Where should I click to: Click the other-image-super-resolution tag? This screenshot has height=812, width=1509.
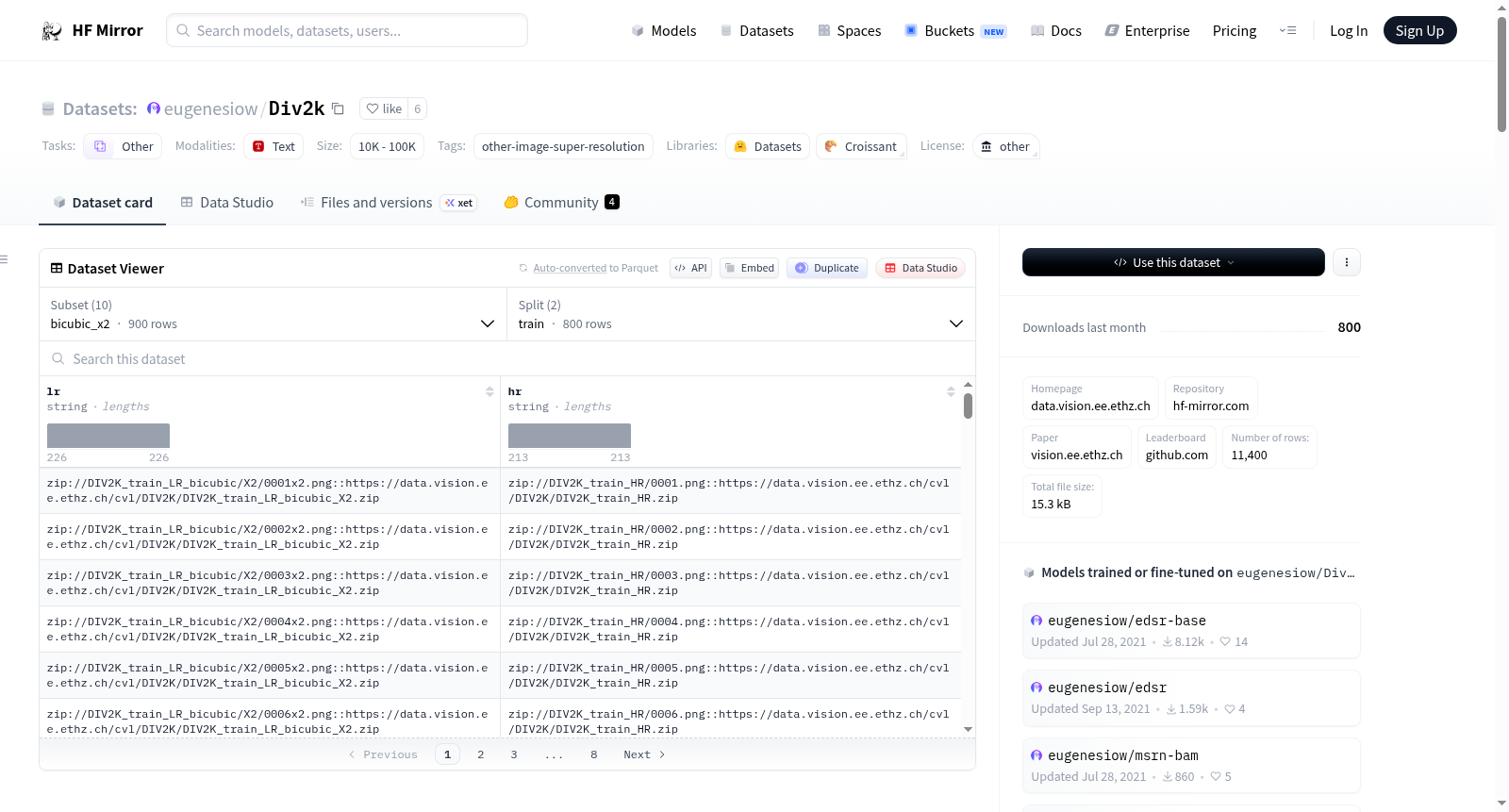[563, 146]
